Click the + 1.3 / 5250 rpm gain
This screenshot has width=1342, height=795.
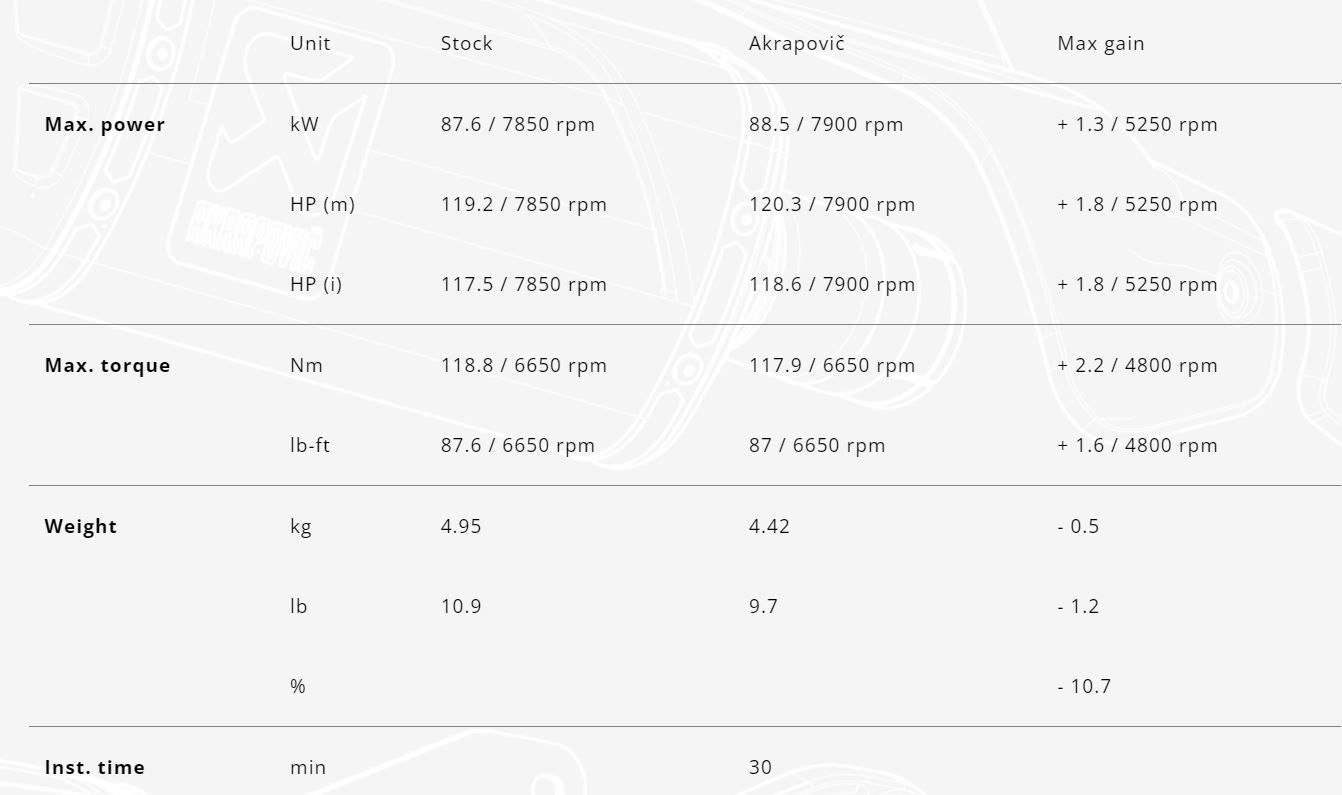[x=1137, y=125]
